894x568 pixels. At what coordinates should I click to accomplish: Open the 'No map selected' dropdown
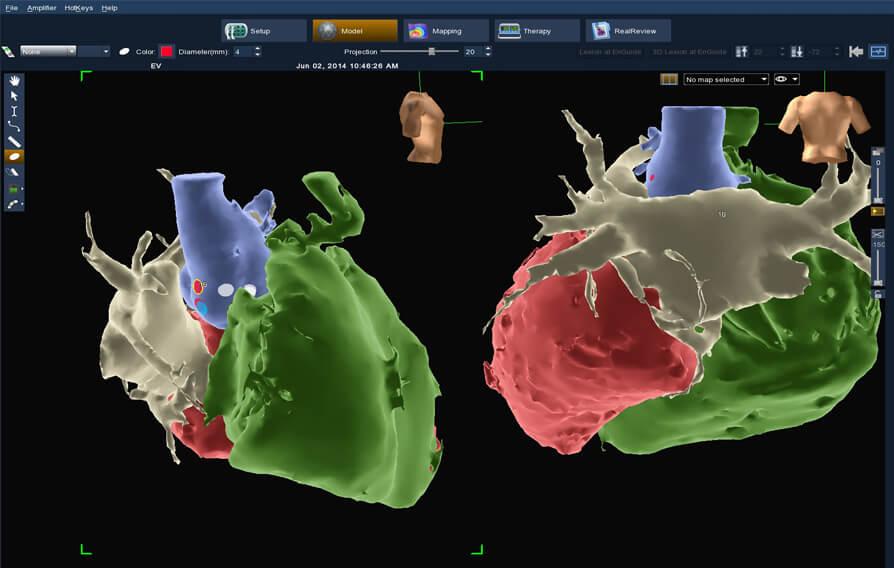tap(726, 79)
